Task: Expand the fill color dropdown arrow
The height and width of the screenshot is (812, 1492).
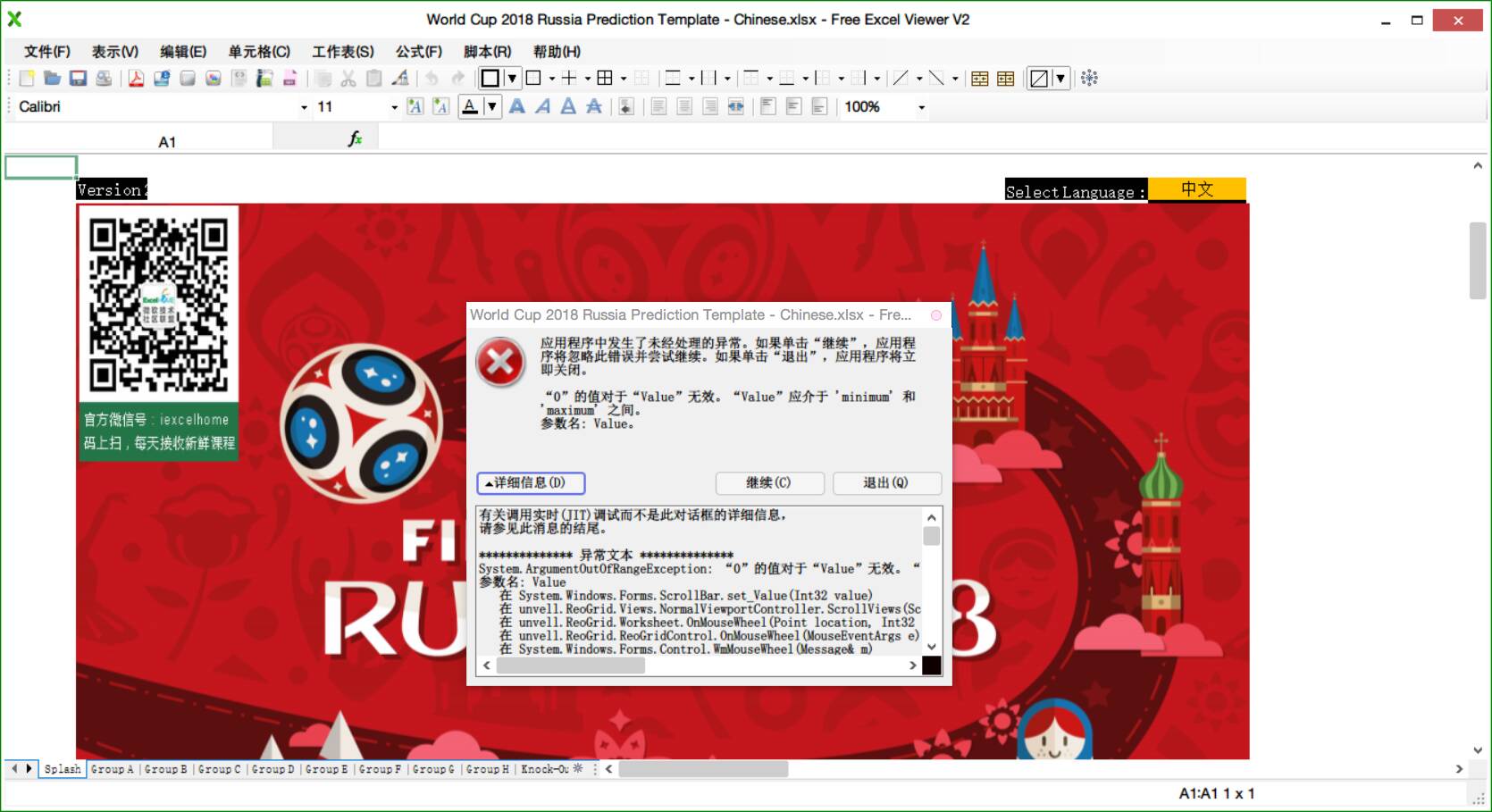Action: 1060,79
